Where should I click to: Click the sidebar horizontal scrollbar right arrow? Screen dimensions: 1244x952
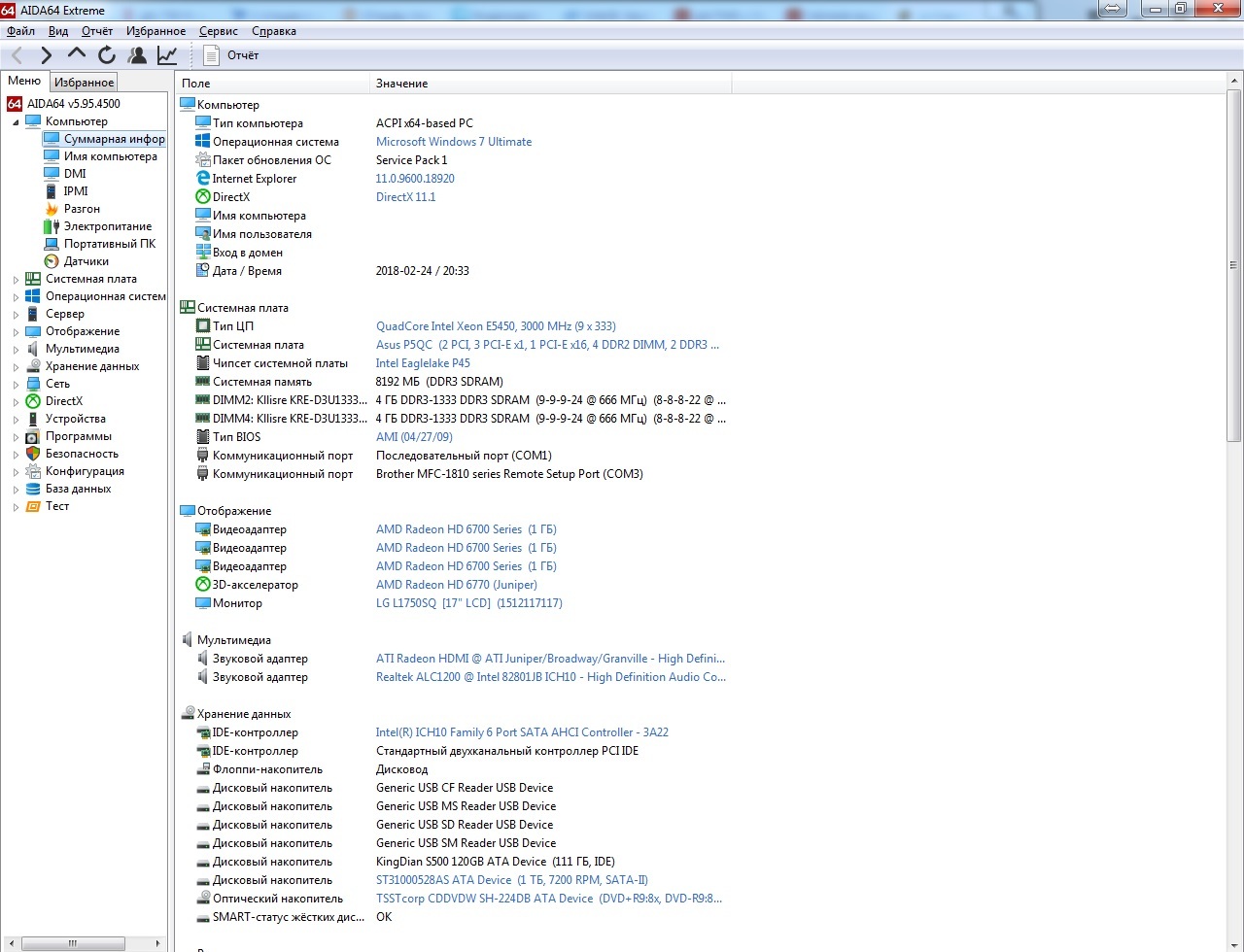pos(158,943)
